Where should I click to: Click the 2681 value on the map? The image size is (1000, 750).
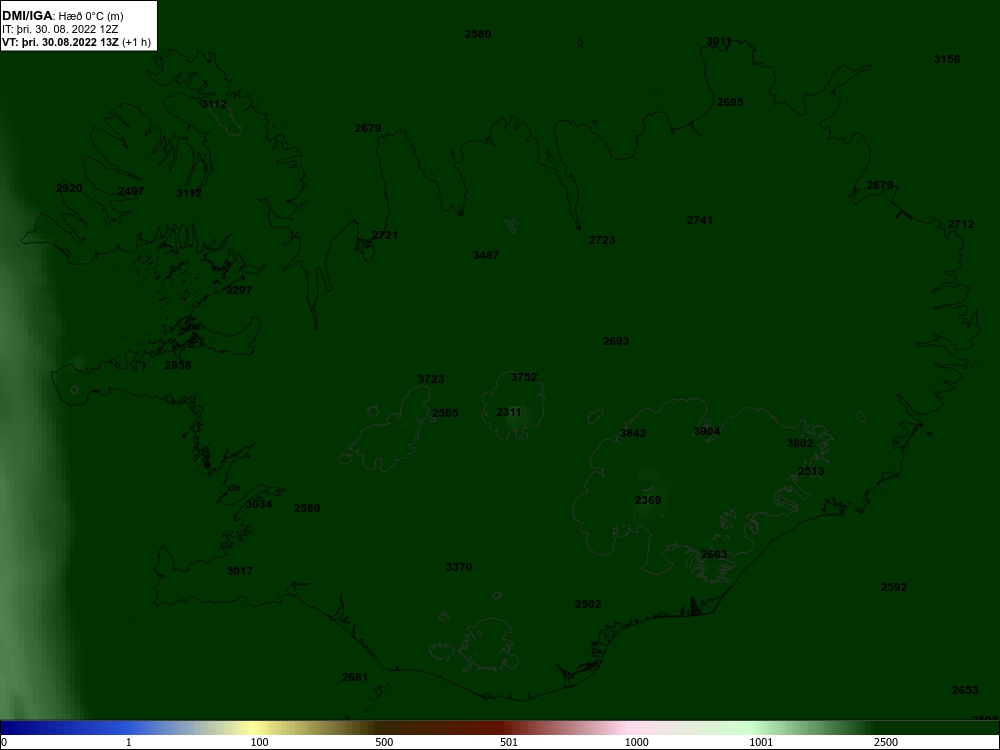355,677
